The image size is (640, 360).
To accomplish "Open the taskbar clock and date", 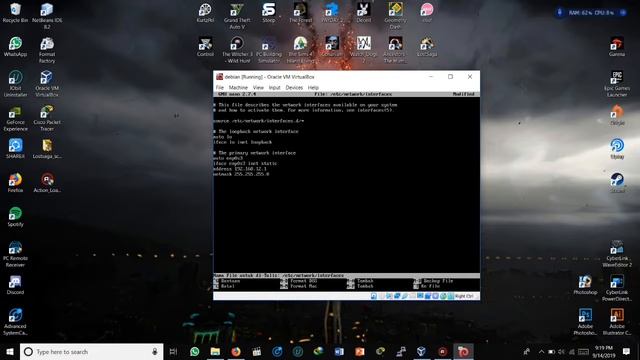I will pyautogui.click(x=604, y=351).
